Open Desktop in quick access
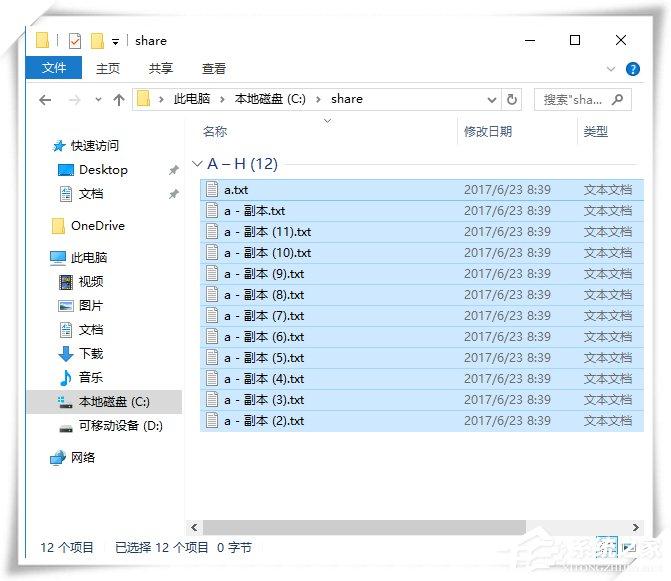671x581 pixels. (x=103, y=170)
